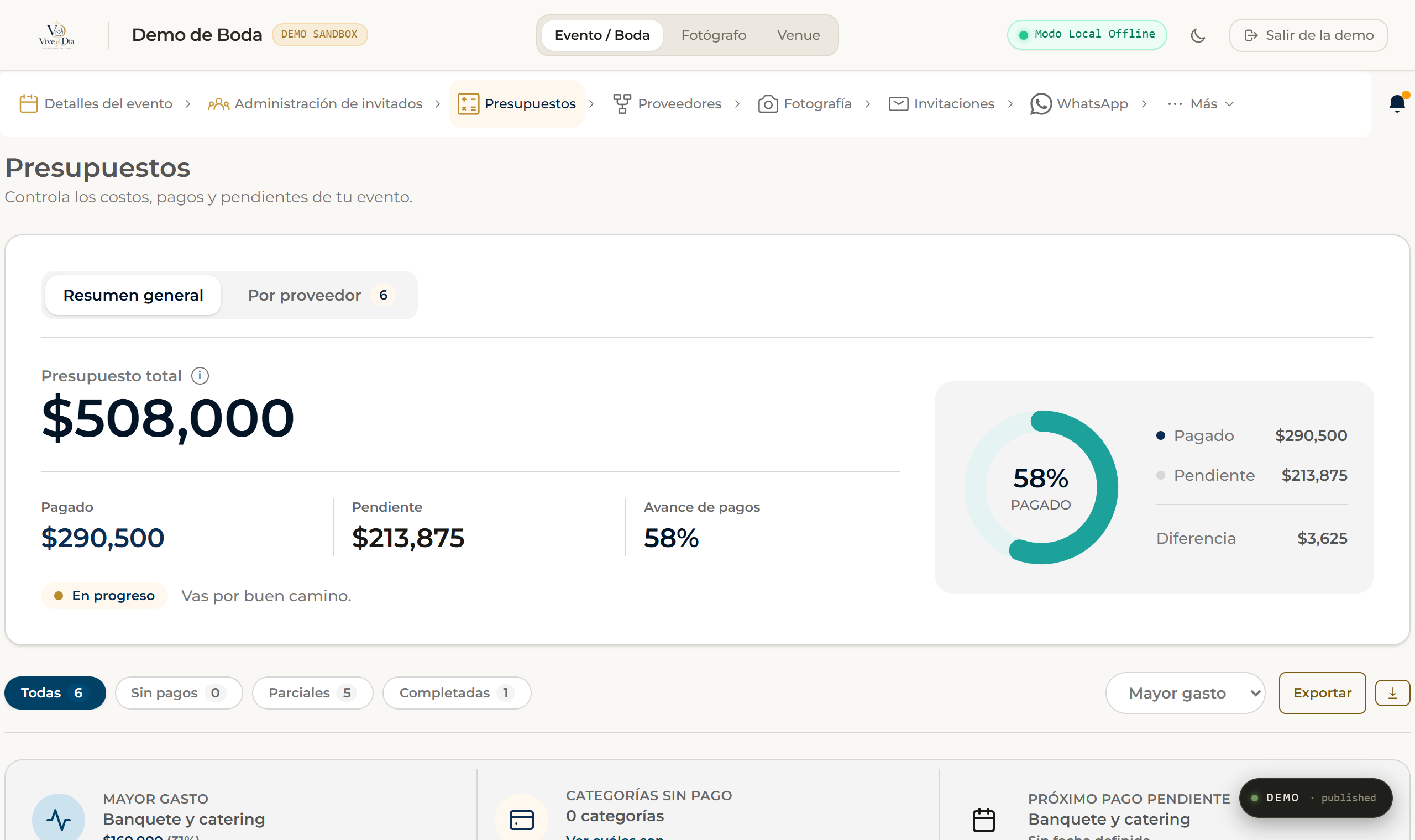Screen dimensions: 1415x840
Task: Open the Proveedores section
Action: click(x=667, y=103)
